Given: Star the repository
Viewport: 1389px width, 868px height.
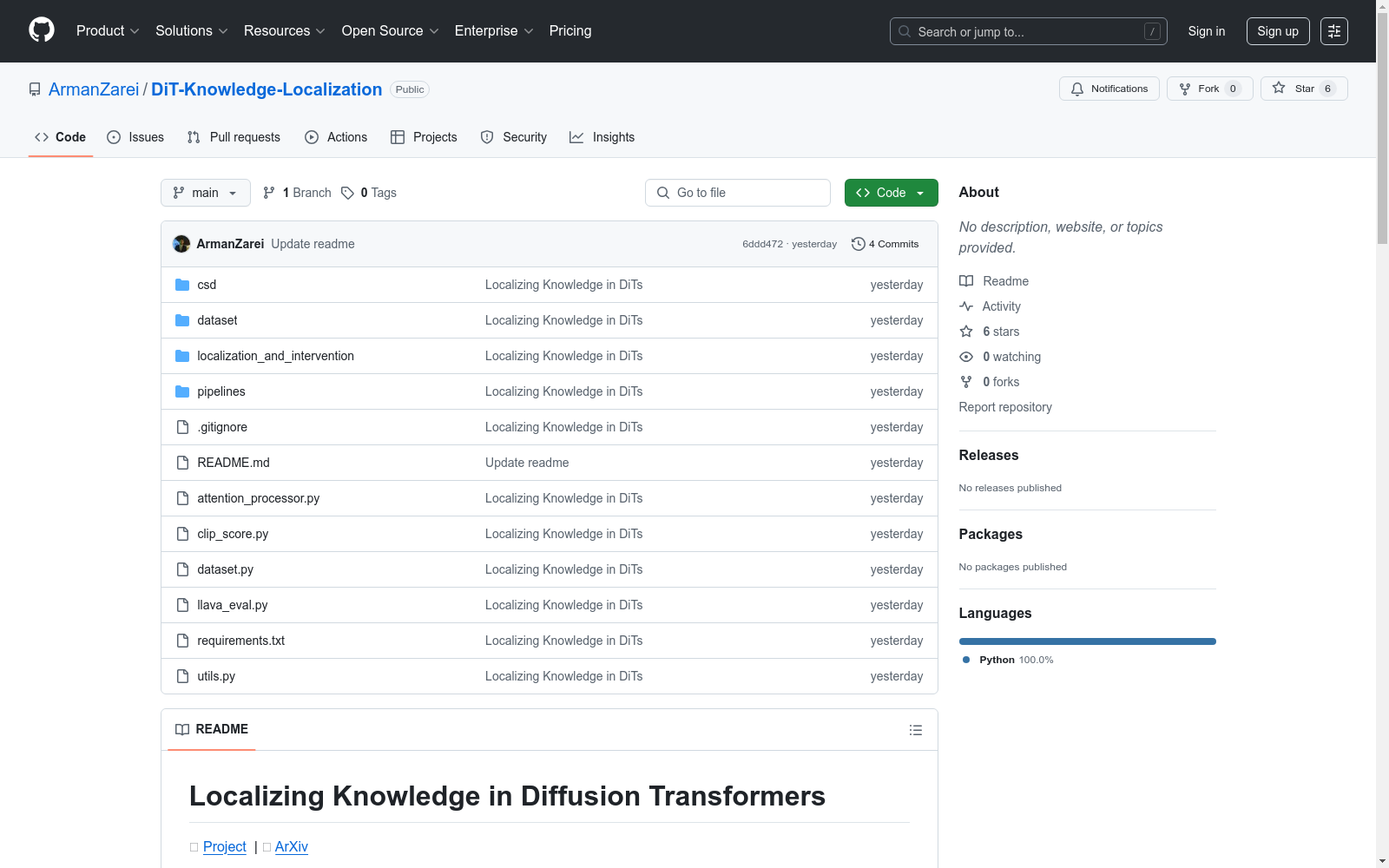Looking at the screenshot, I should (1304, 89).
